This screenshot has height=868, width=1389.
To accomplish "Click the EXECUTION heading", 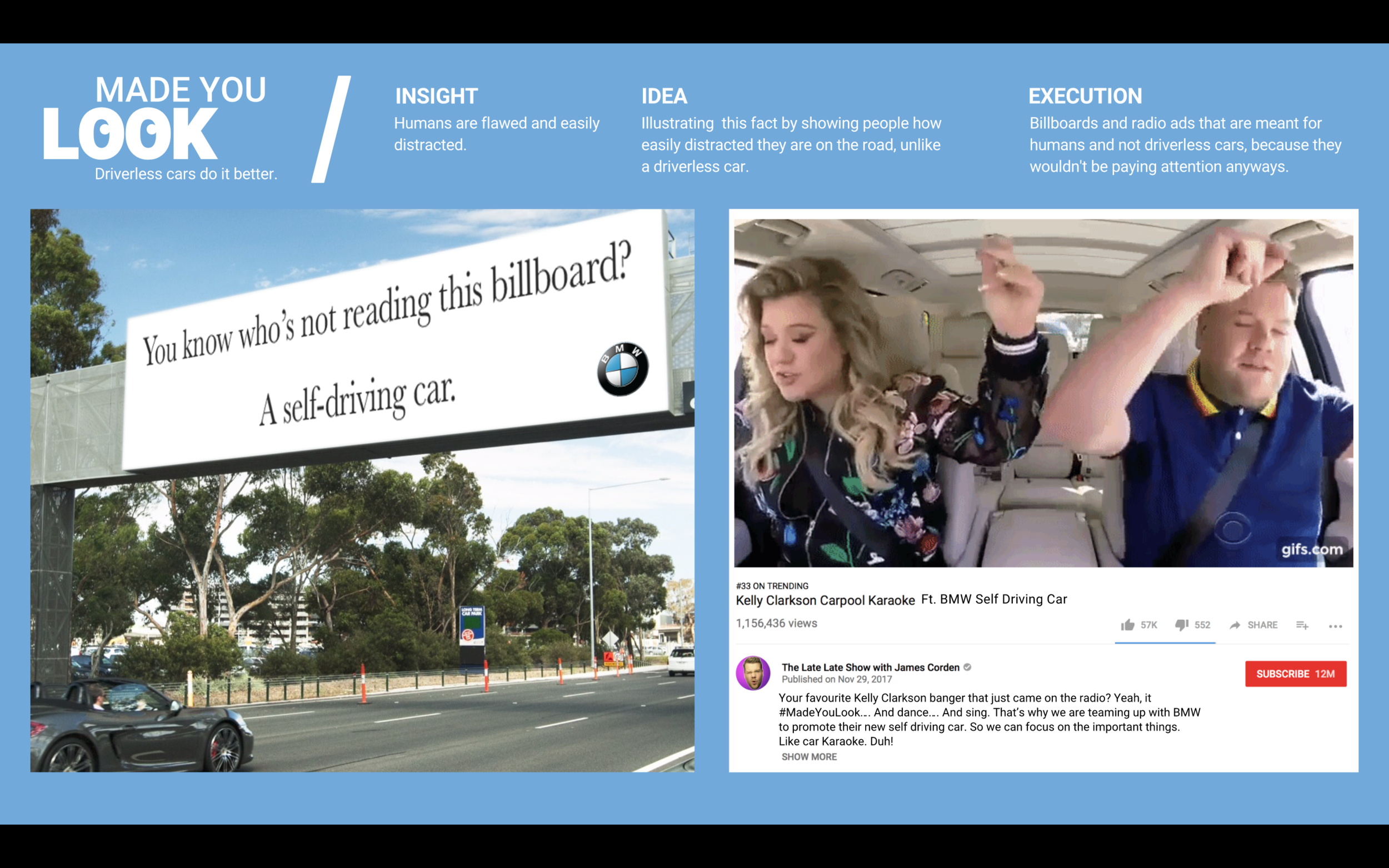I will 1085,96.
